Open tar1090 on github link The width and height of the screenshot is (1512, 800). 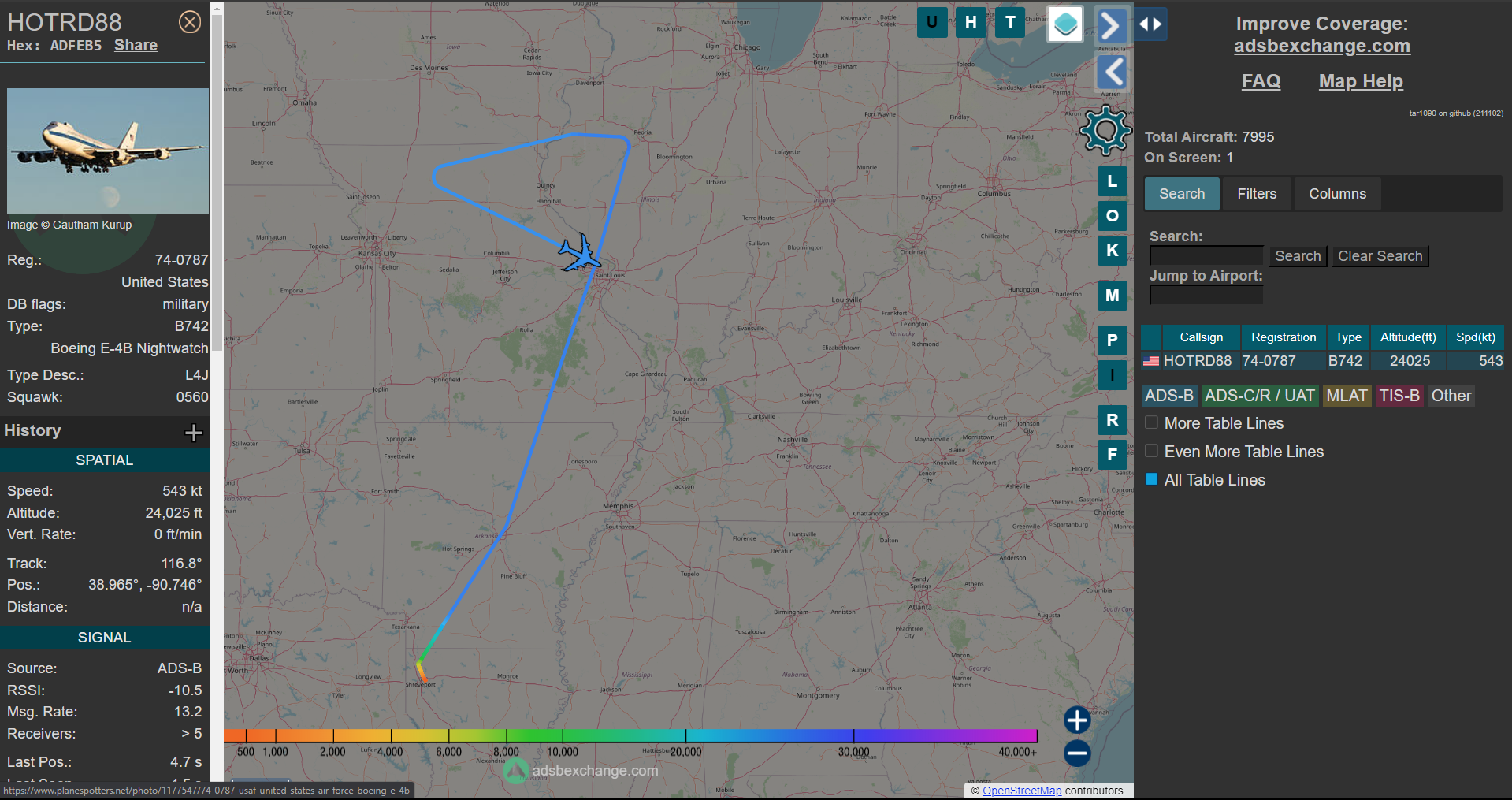1456,113
